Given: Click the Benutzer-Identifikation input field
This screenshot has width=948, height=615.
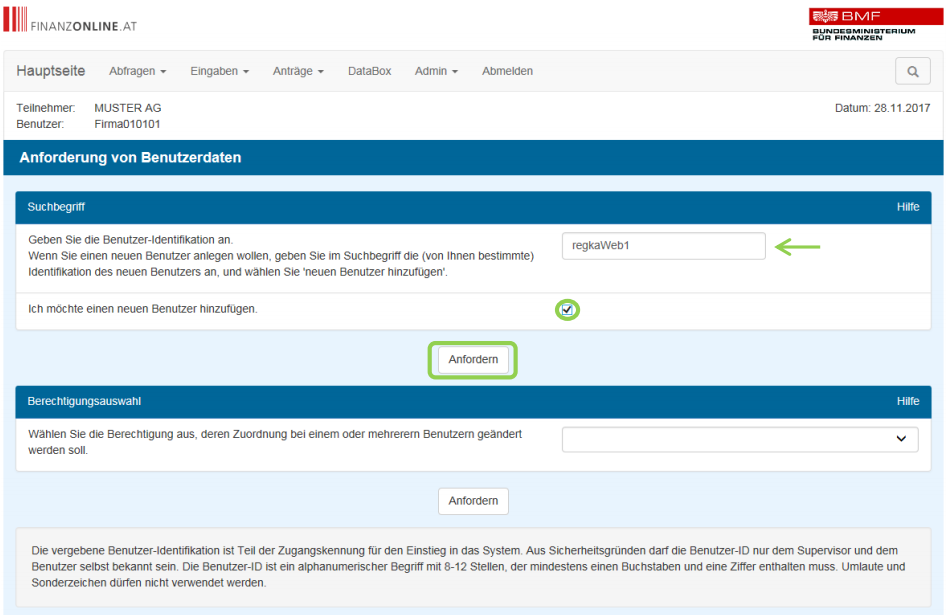Looking at the screenshot, I should (x=663, y=246).
